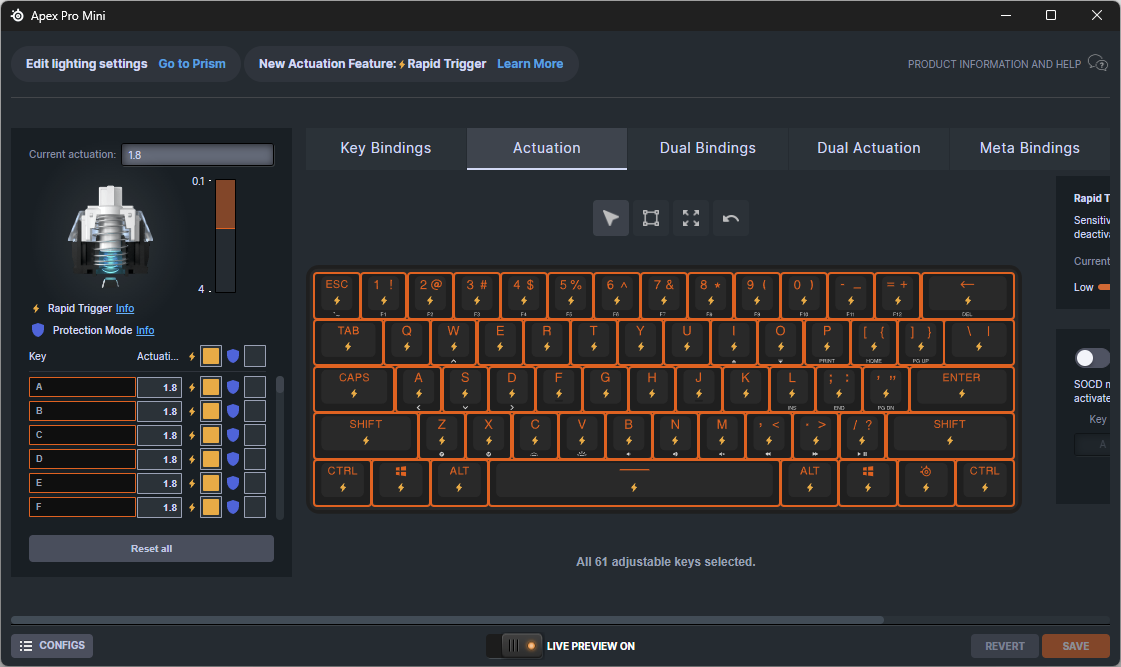Click the SAVE button

(x=1076, y=646)
